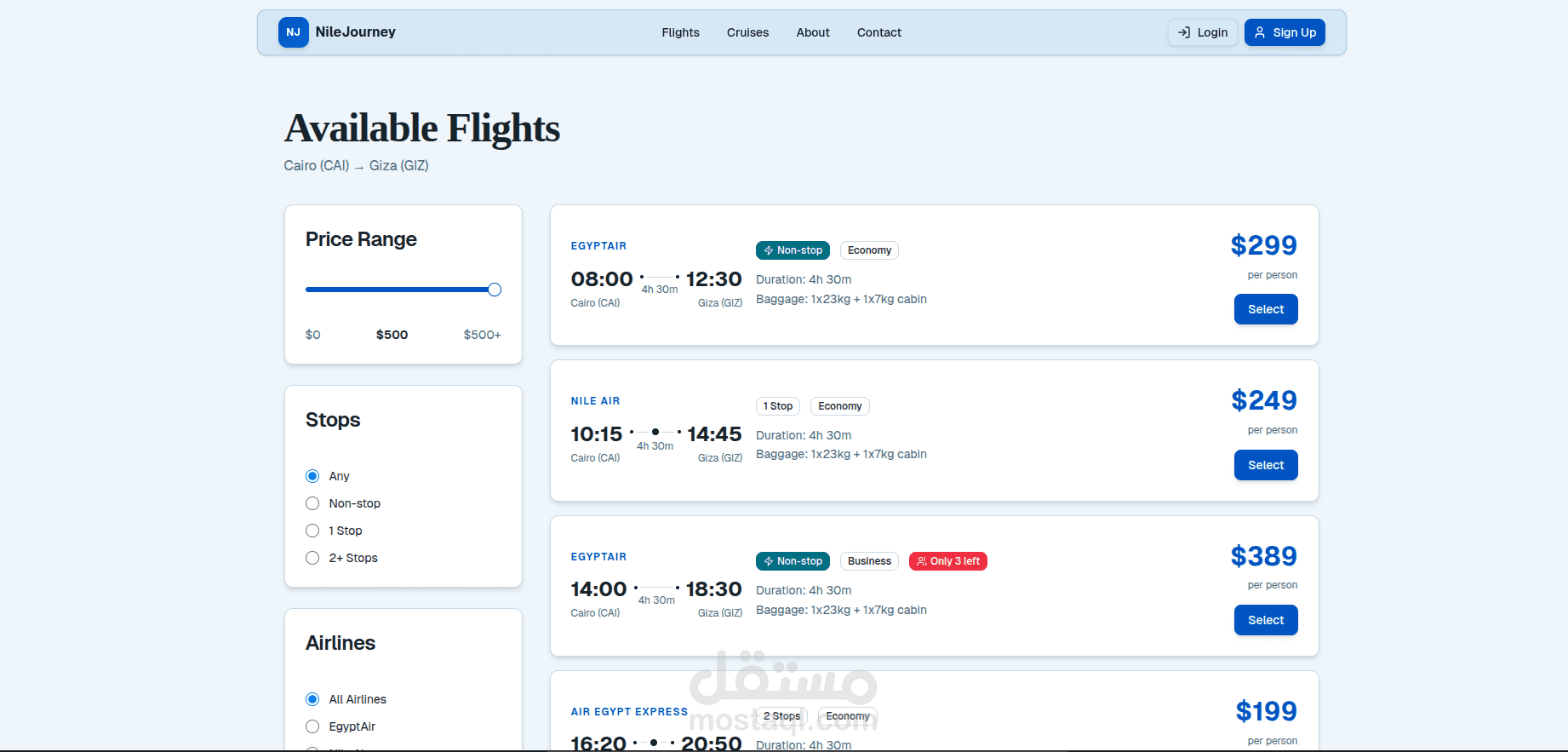Click the Business class badge
The width and height of the screenshot is (1568, 752).
(x=869, y=561)
